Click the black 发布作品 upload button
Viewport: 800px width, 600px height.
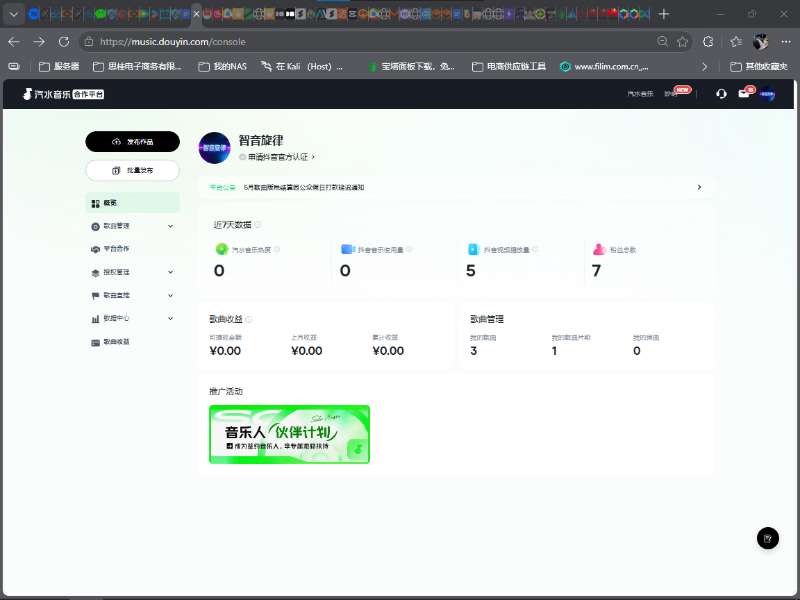click(x=133, y=141)
